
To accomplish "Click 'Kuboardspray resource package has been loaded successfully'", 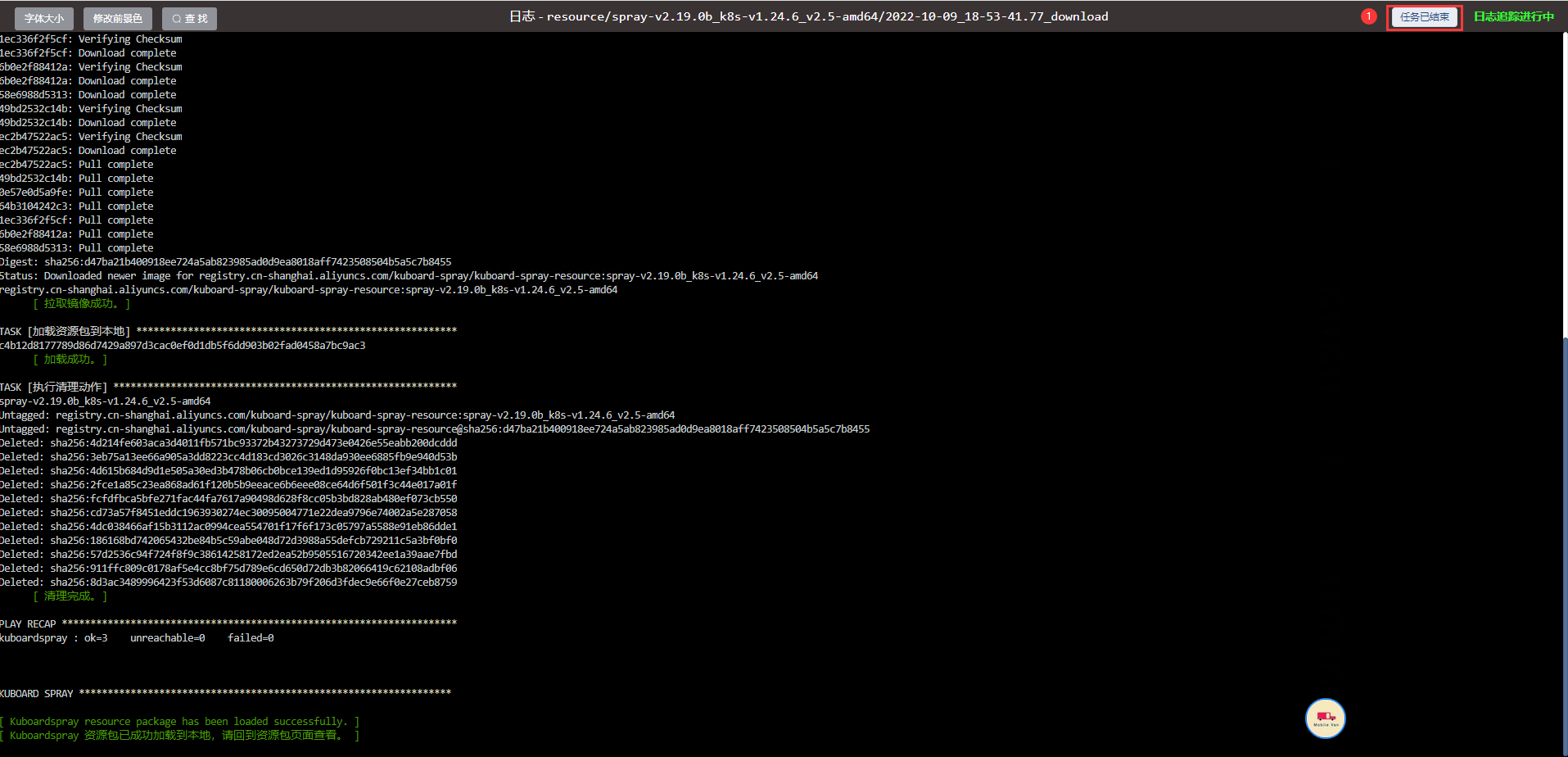I will coord(179,722).
